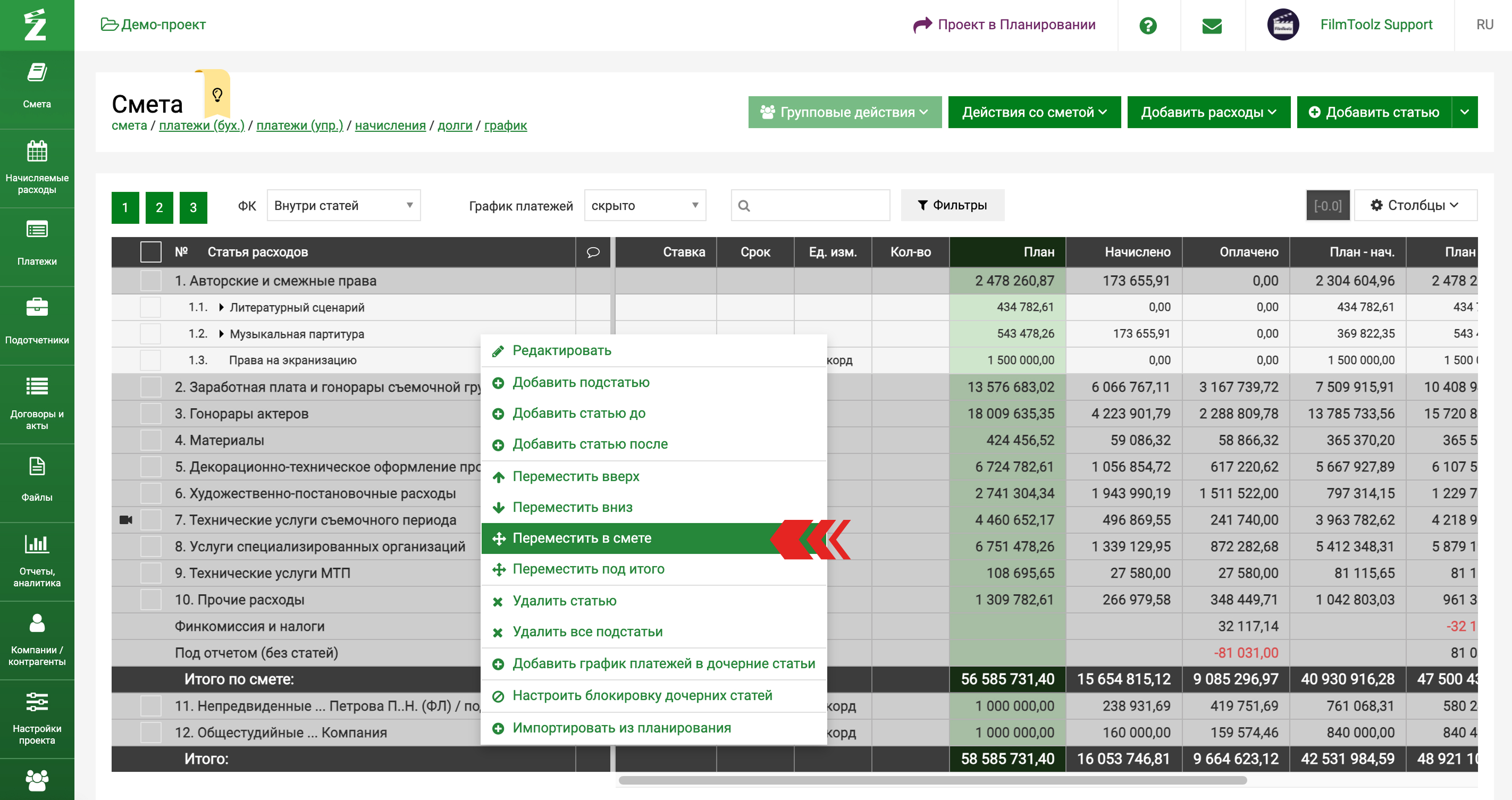Open the arrow next to Добавить статью
The width and height of the screenshot is (1512, 800).
[x=1465, y=112]
